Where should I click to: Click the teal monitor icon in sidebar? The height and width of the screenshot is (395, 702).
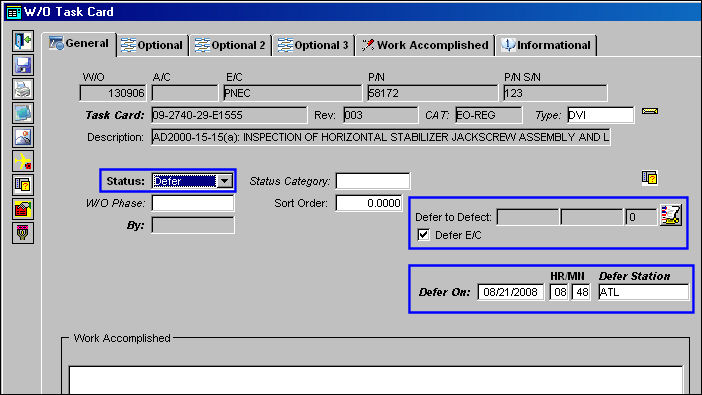tap(23, 113)
